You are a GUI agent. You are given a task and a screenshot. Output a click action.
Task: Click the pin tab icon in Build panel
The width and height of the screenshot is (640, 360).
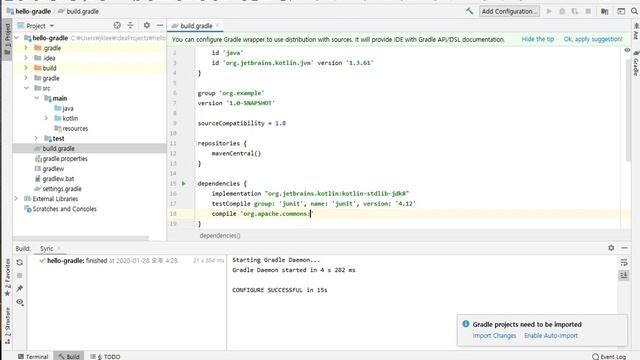20,289
